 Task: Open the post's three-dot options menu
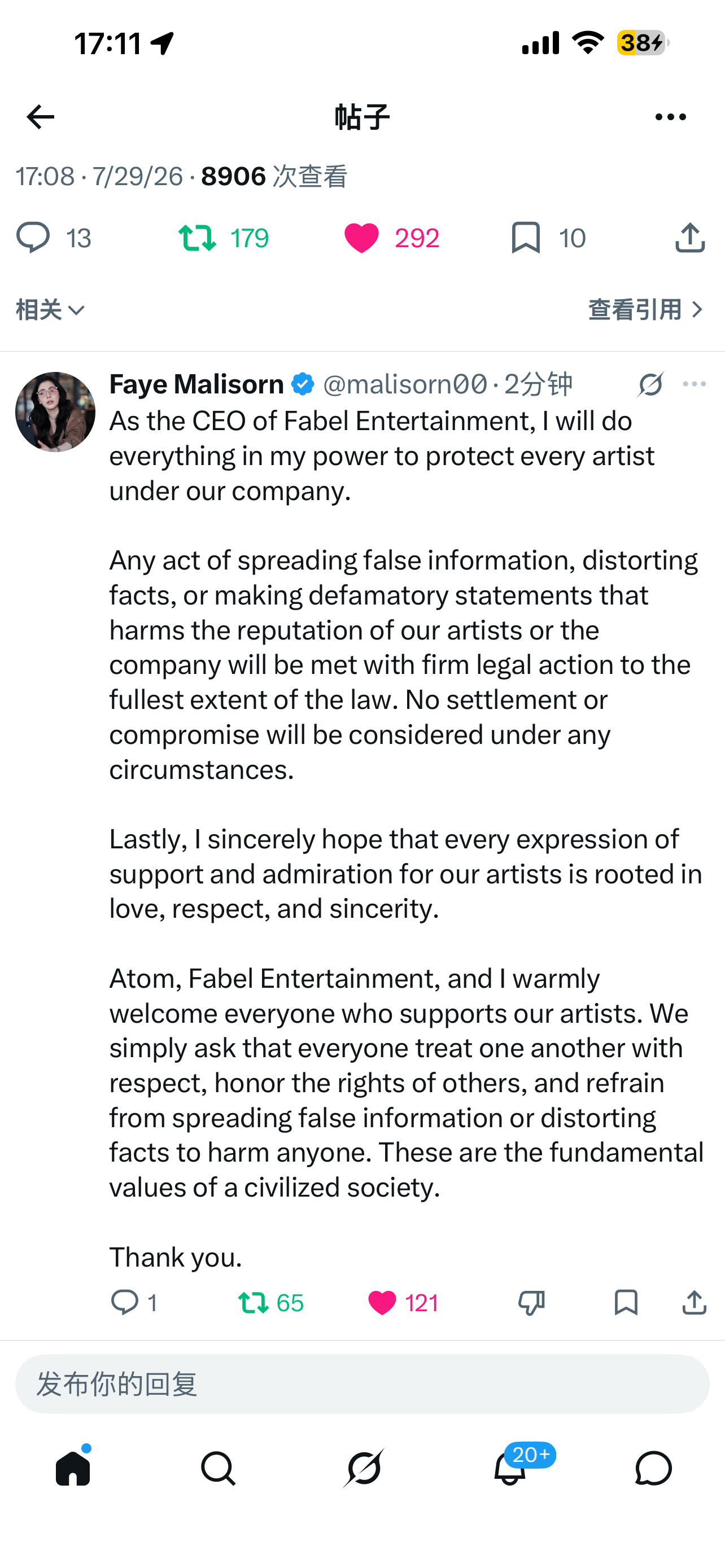point(670,117)
